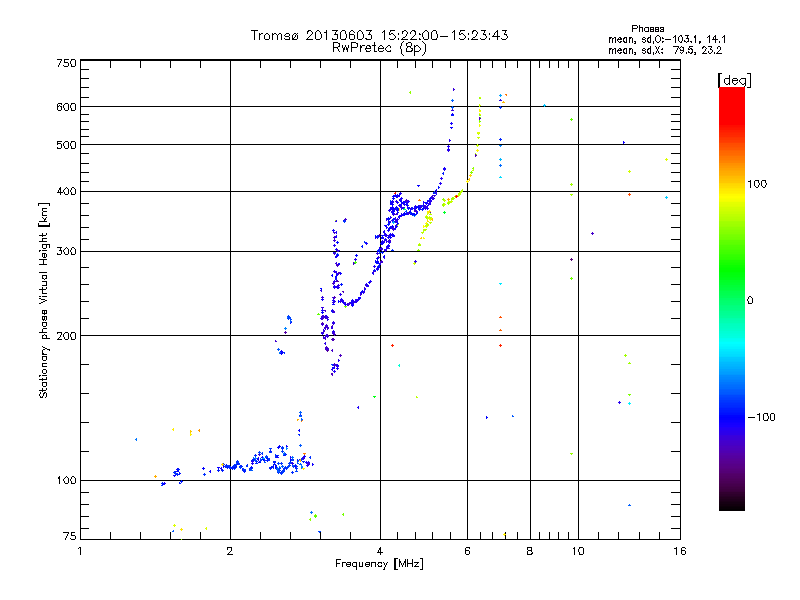Click the [deg] label above the color bar
800x600 pixels.
point(734,80)
